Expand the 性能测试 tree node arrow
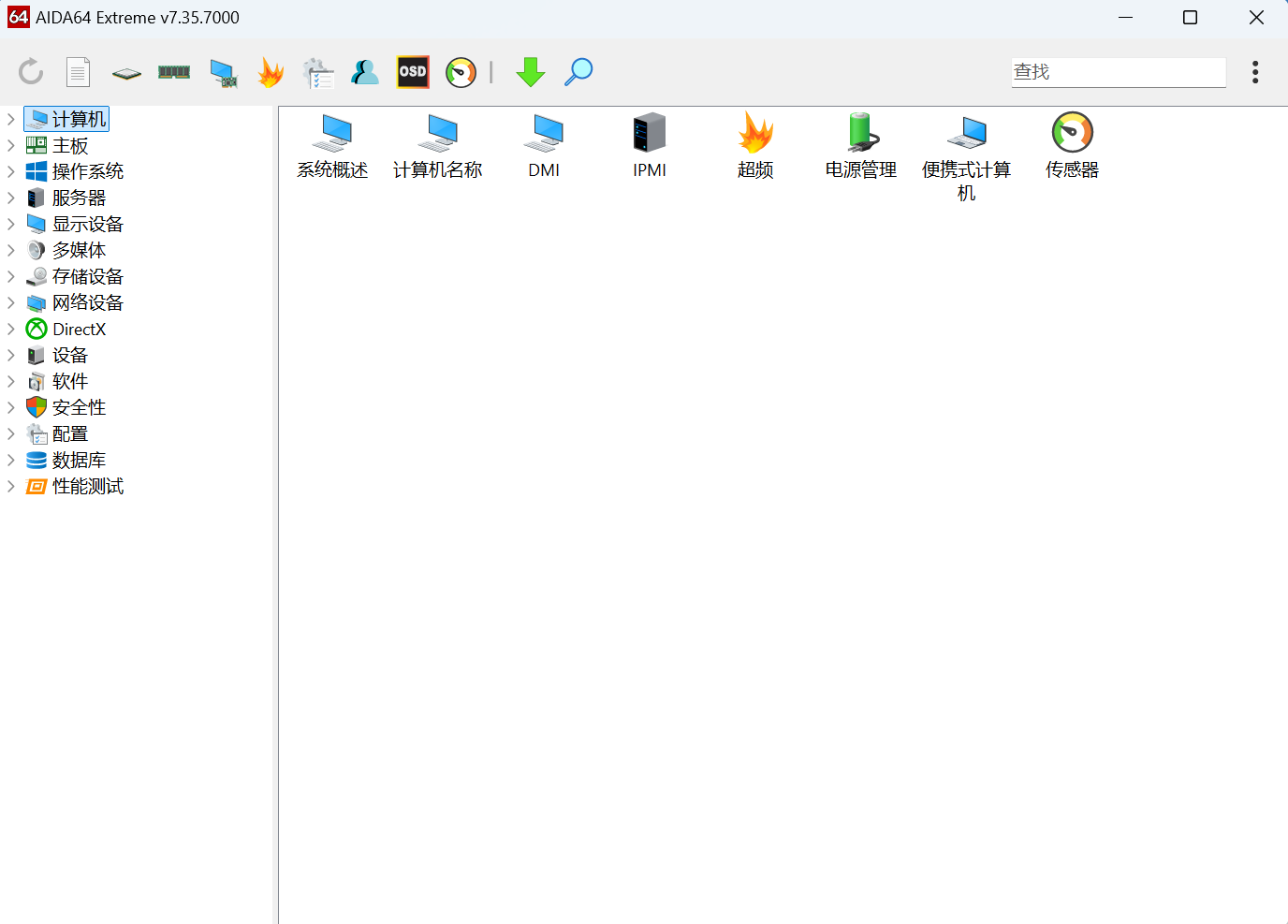The width and height of the screenshot is (1288, 924). (x=11, y=486)
